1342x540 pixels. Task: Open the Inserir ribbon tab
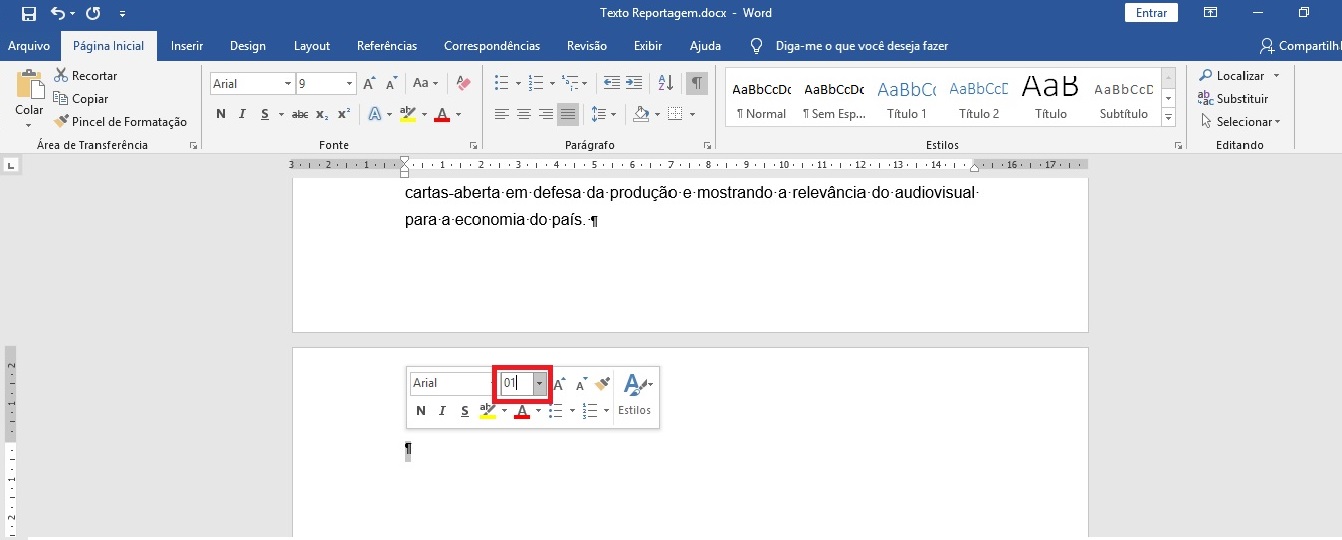click(x=187, y=46)
